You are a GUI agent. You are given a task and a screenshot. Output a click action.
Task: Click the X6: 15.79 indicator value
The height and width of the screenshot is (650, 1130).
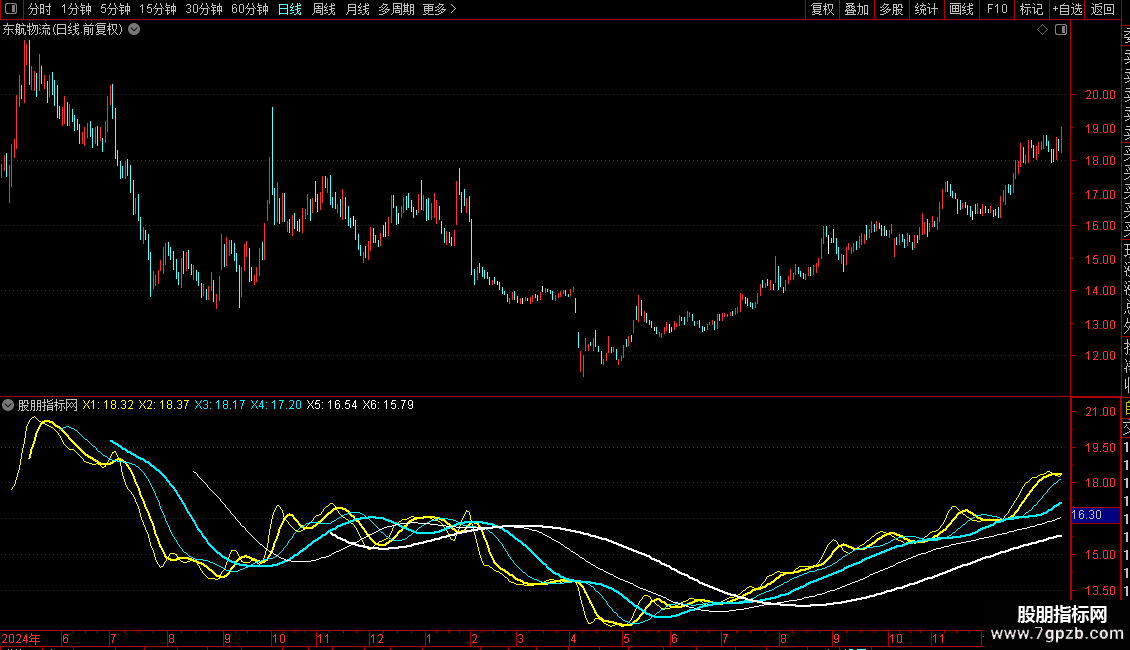pyautogui.click(x=388, y=405)
